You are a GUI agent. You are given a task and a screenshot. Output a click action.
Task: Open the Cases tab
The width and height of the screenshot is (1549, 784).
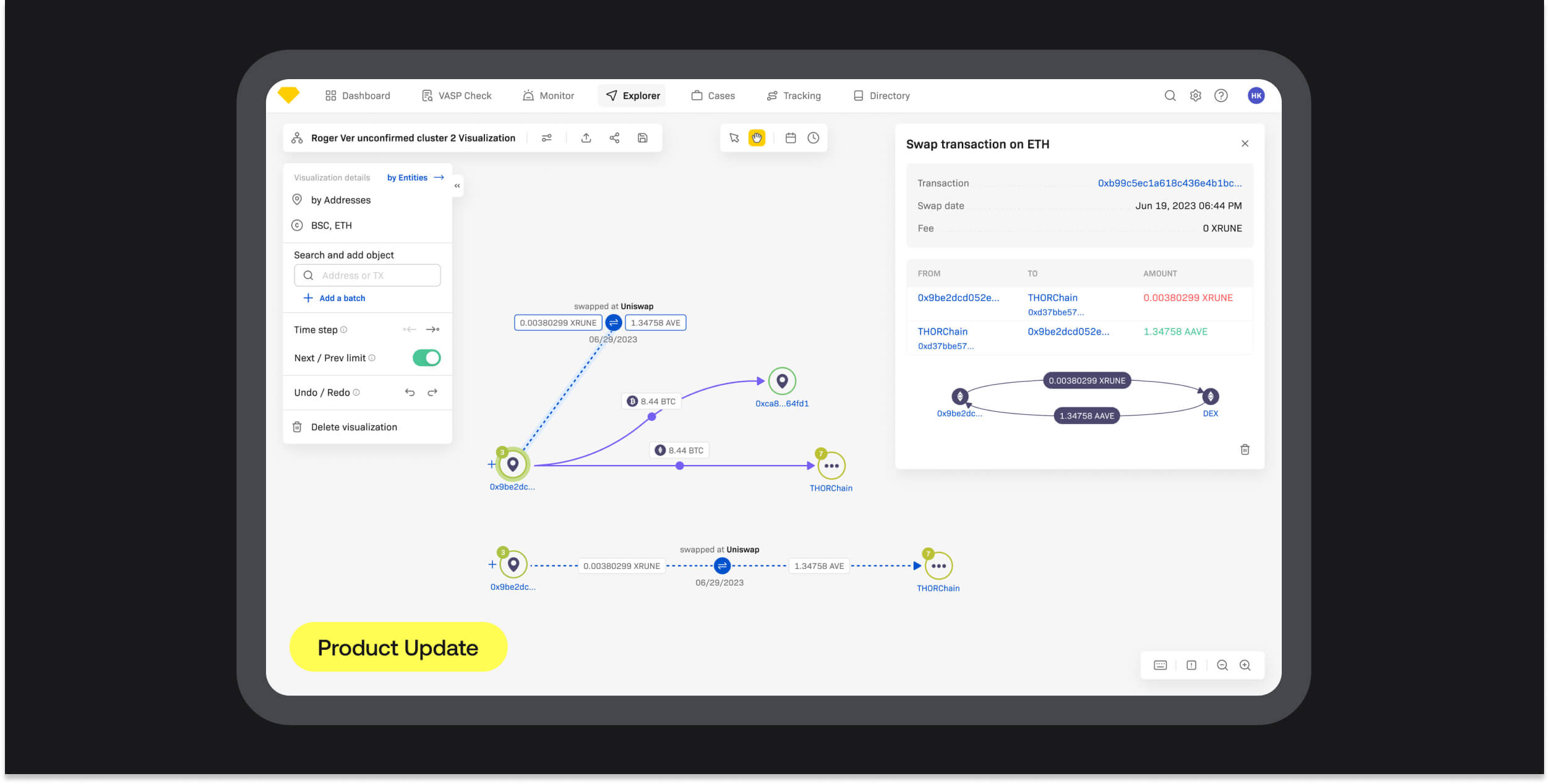(713, 96)
